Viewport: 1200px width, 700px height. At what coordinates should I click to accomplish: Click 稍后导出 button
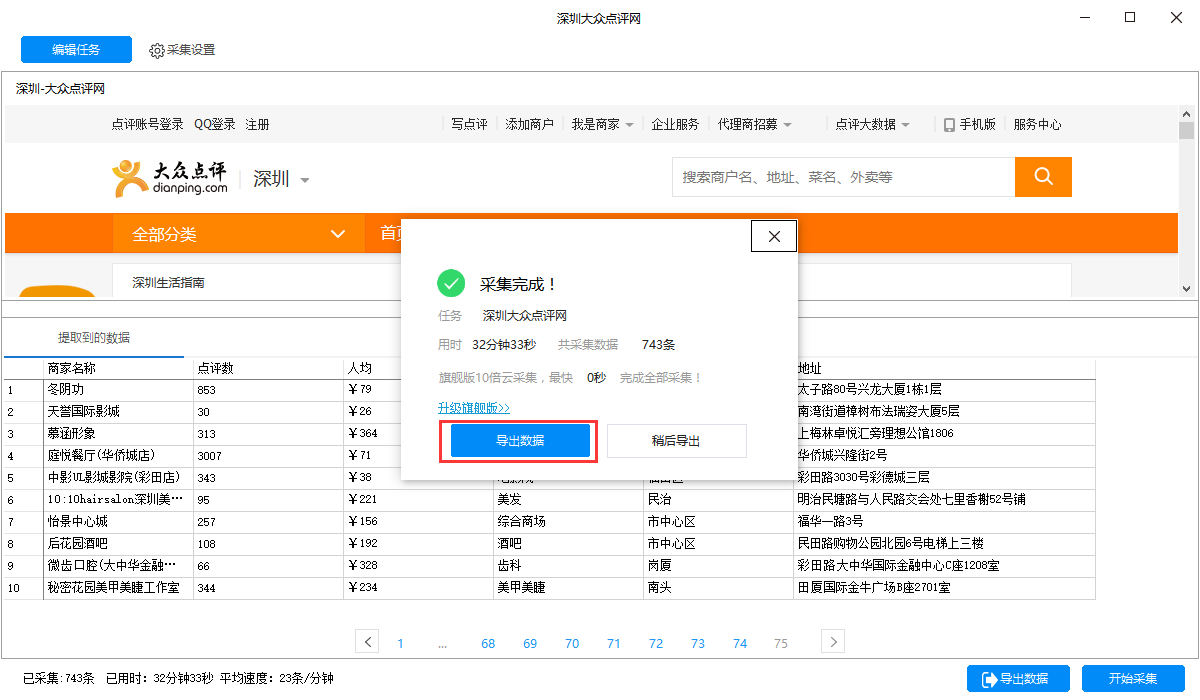pos(676,441)
